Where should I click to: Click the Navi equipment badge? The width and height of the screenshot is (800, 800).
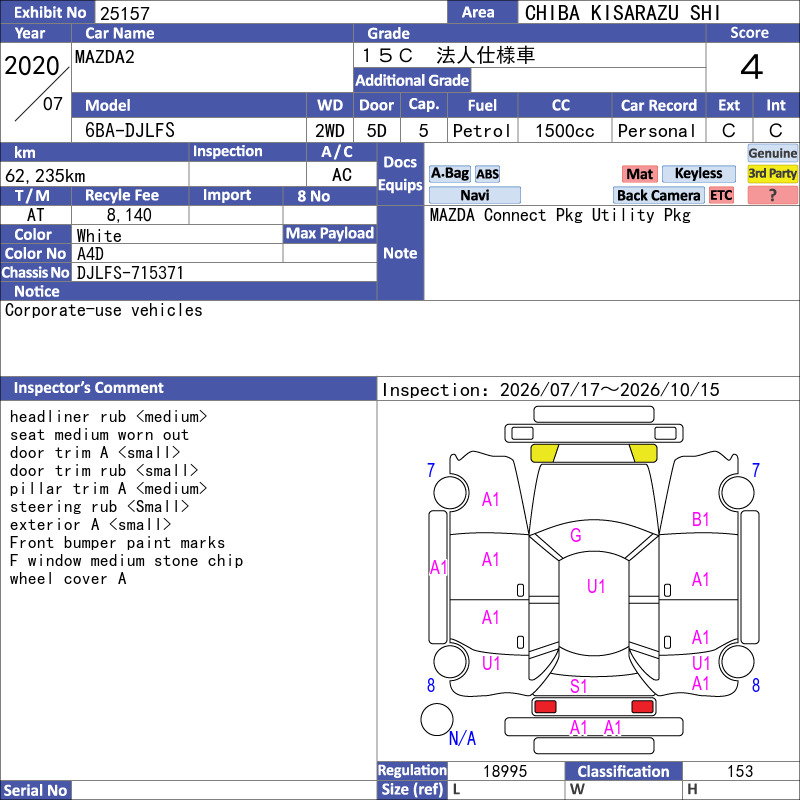(x=474, y=195)
